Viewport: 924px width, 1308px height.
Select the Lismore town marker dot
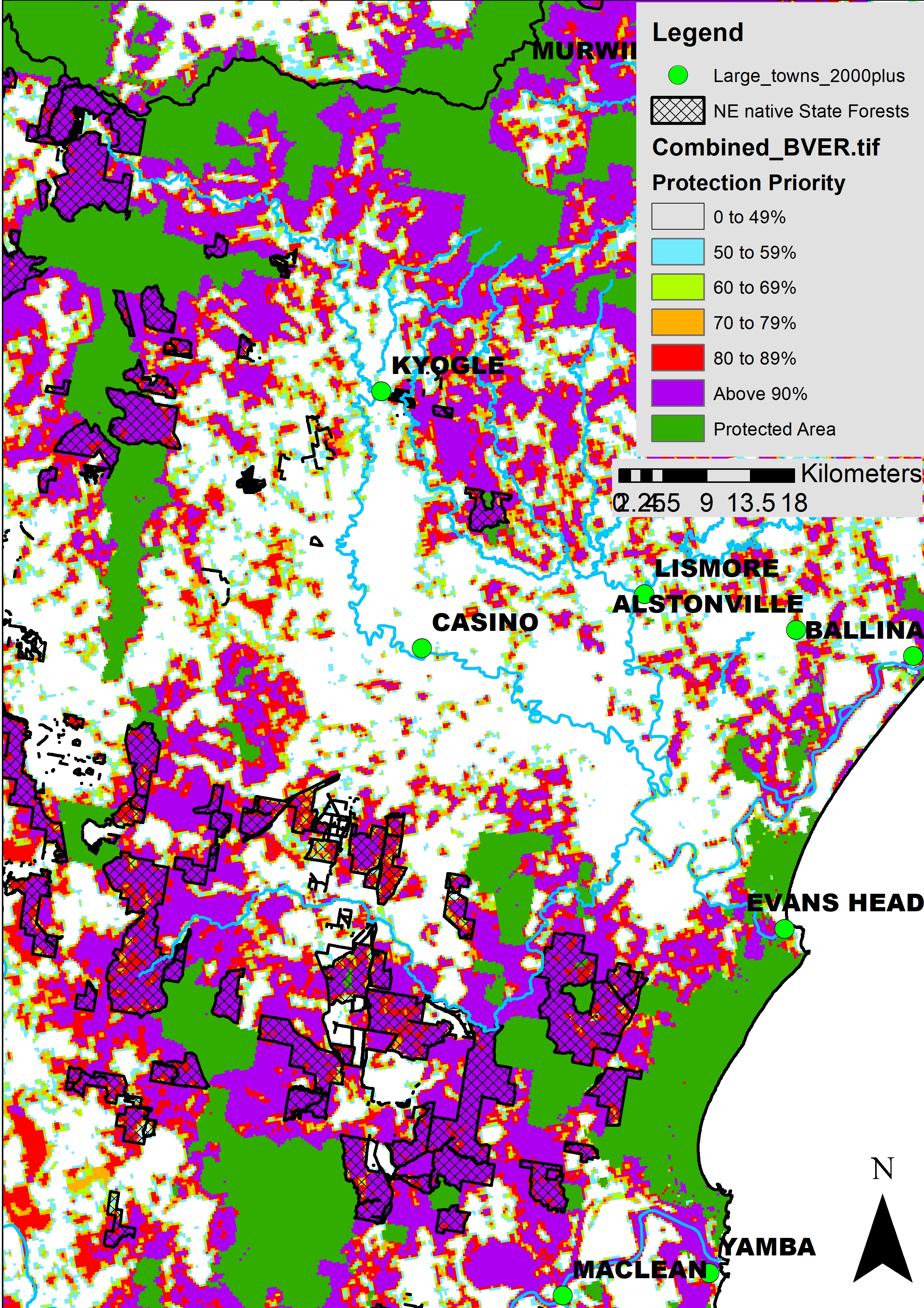[x=644, y=594]
